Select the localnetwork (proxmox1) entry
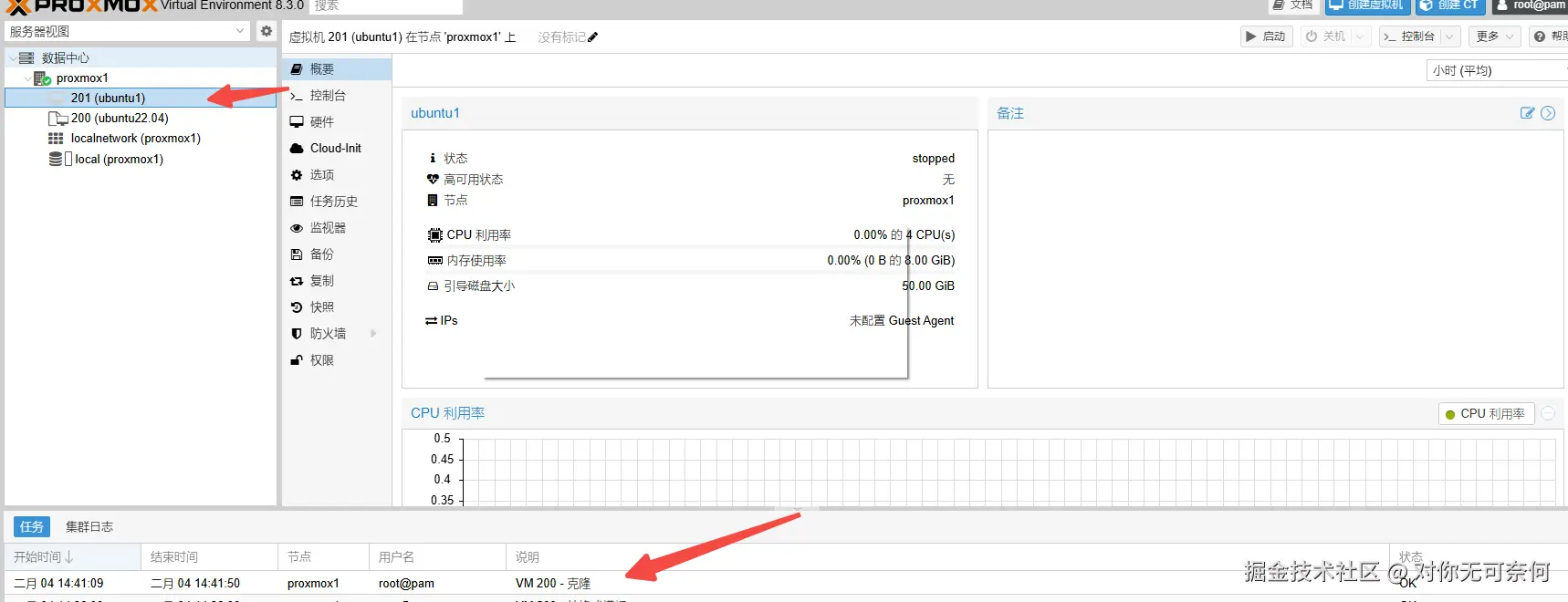 point(135,139)
